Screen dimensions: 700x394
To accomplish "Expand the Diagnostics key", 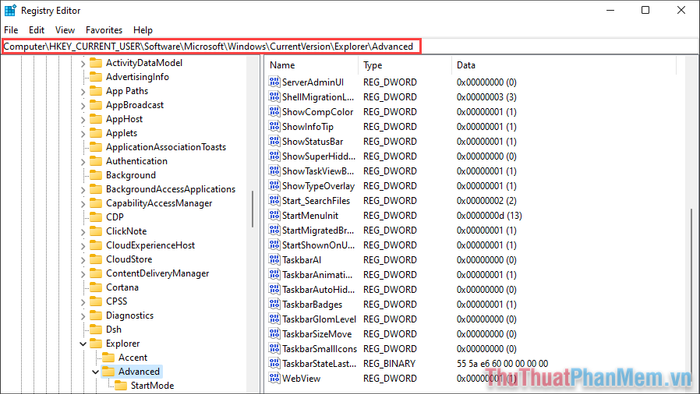I will pyautogui.click(x=83, y=316).
